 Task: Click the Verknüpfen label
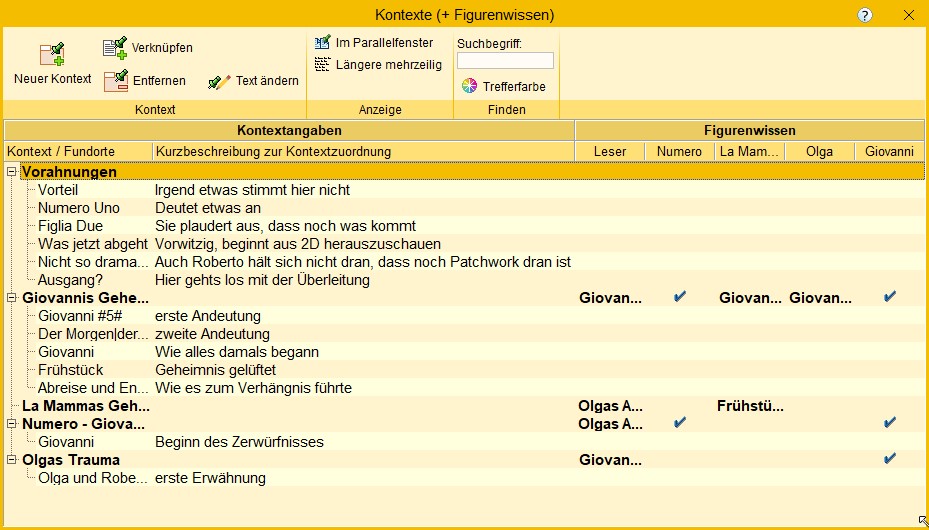click(162, 48)
